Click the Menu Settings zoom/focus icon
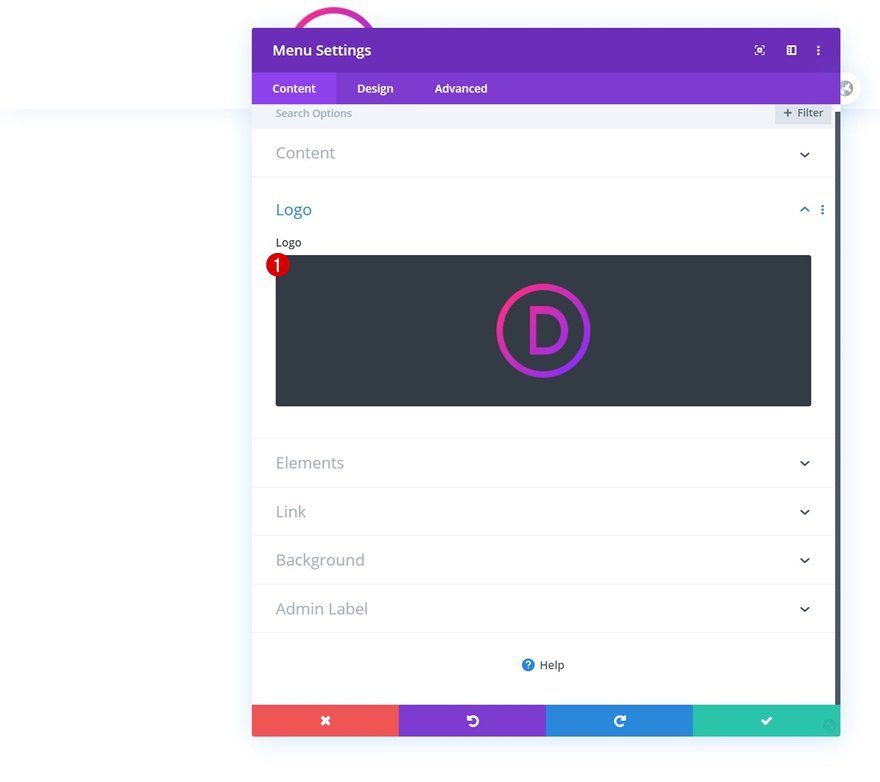 tap(759, 50)
